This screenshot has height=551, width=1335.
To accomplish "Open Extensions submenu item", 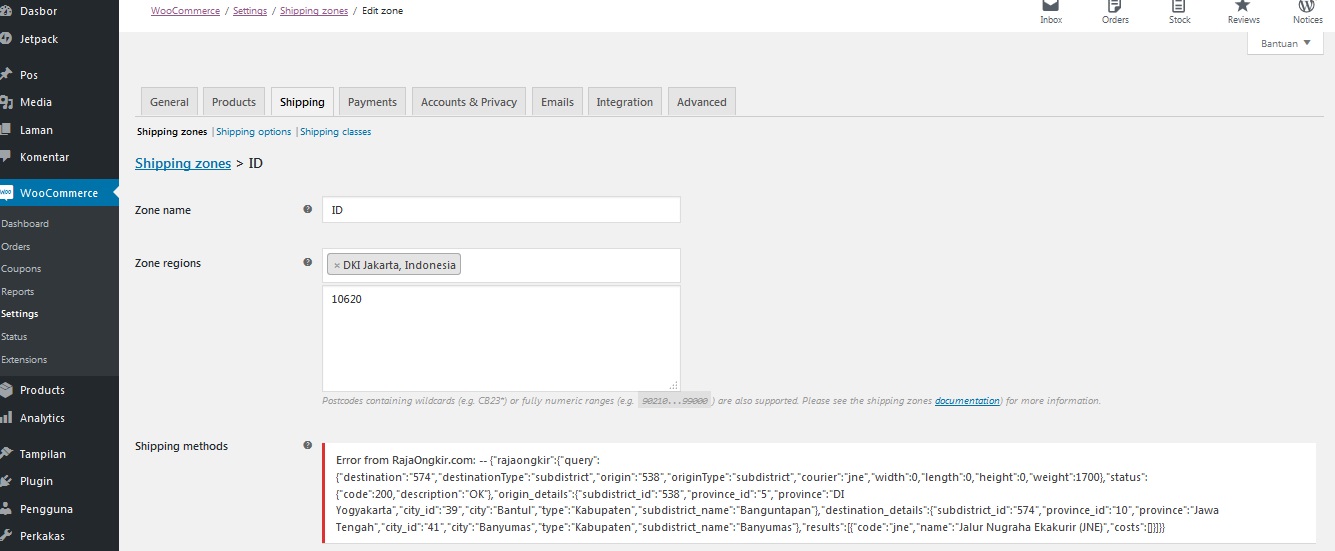I will pos(24,360).
